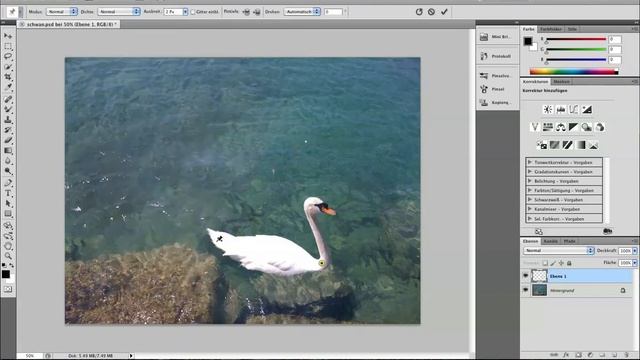The image size is (640, 360).
Task: Open layer styles fx button
Action: pyautogui.click(x=566, y=355)
